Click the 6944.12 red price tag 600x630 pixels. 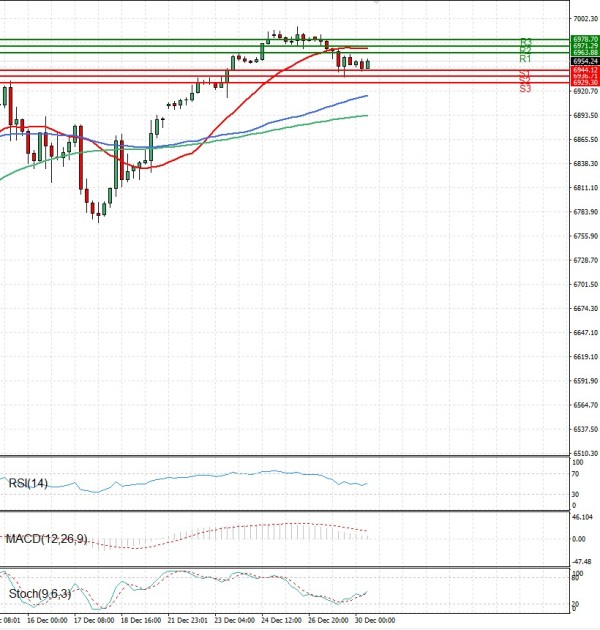(585, 69)
